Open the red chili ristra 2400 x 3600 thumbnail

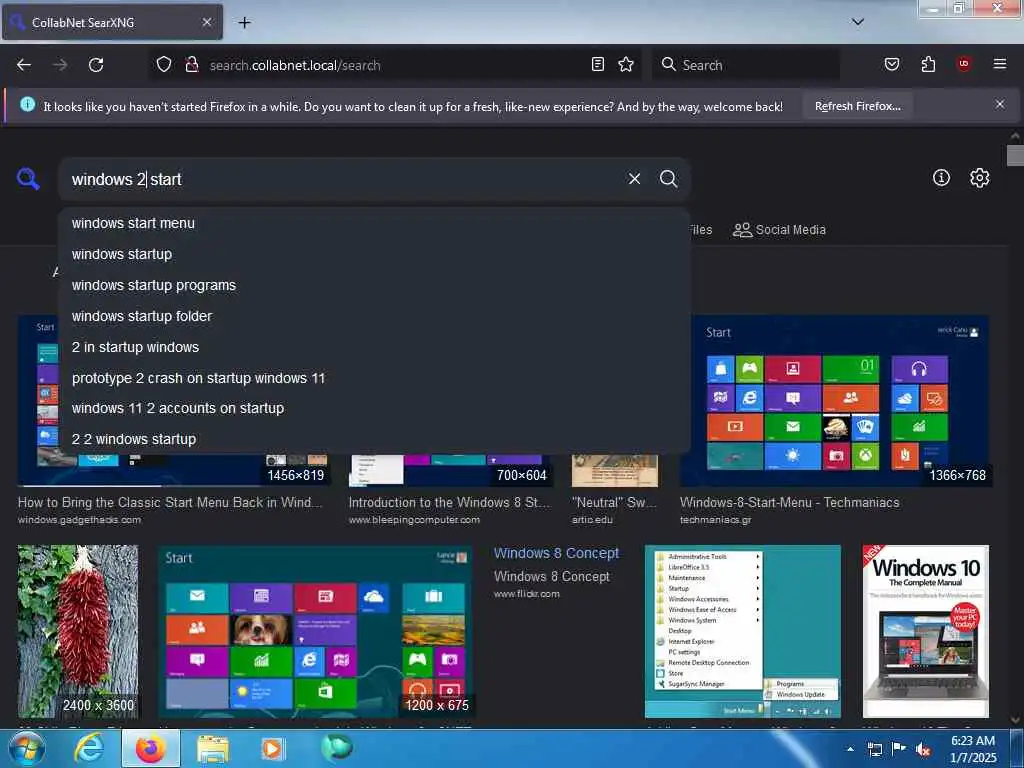point(78,632)
